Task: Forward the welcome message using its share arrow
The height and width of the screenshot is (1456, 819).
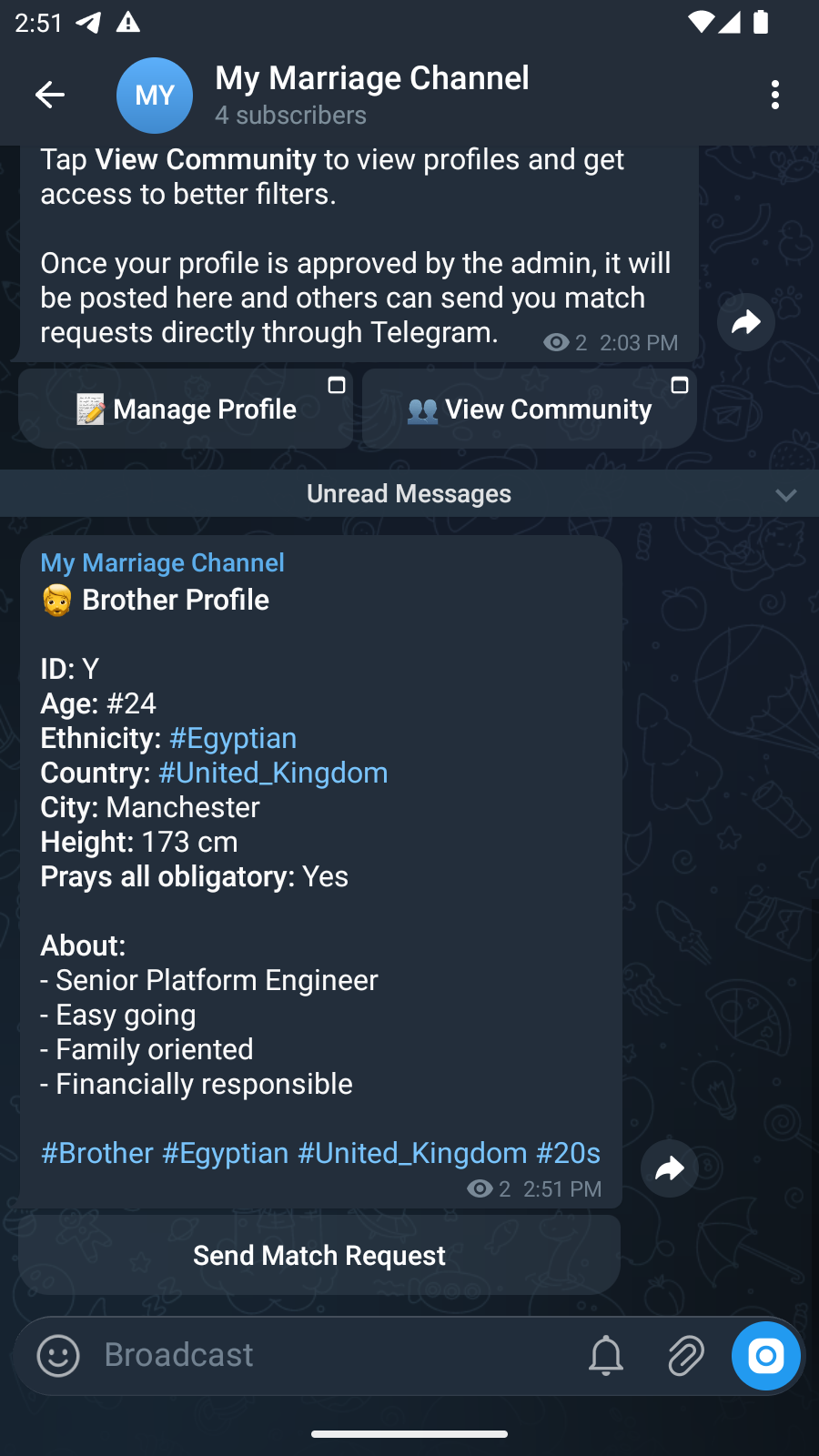Action: click(x=746, y=322)
